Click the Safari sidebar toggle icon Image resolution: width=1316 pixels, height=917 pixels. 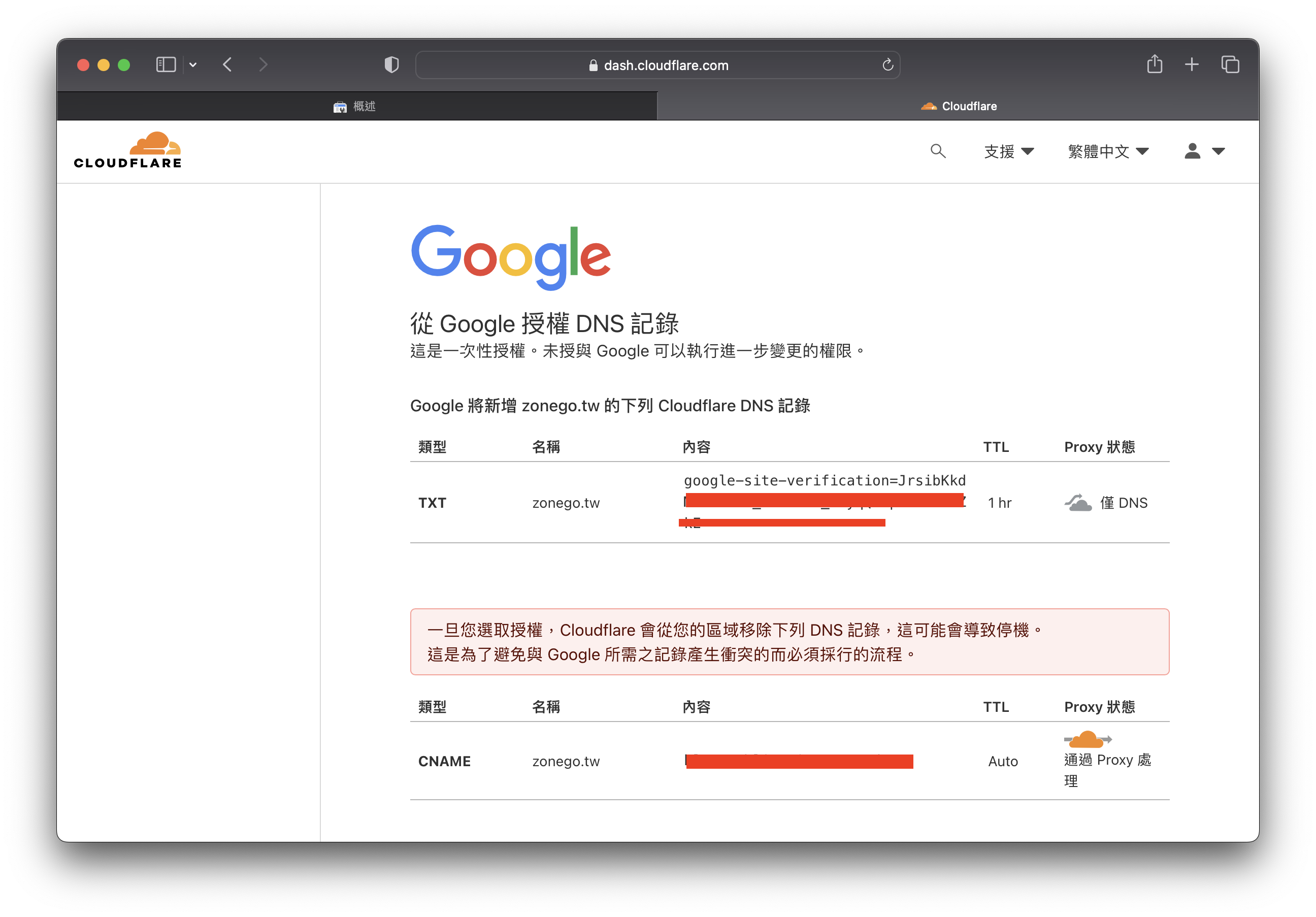166,65
